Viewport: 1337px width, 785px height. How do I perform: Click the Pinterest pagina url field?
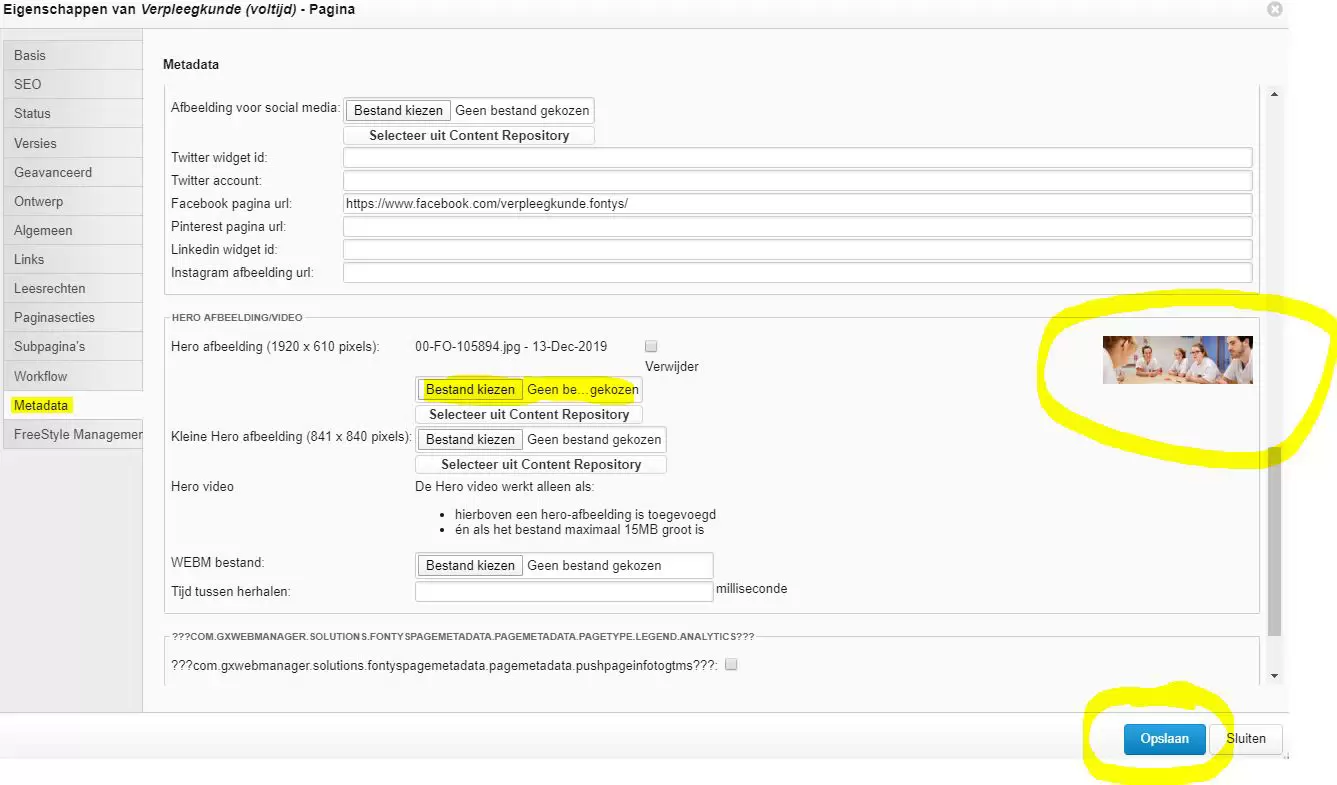797,226
